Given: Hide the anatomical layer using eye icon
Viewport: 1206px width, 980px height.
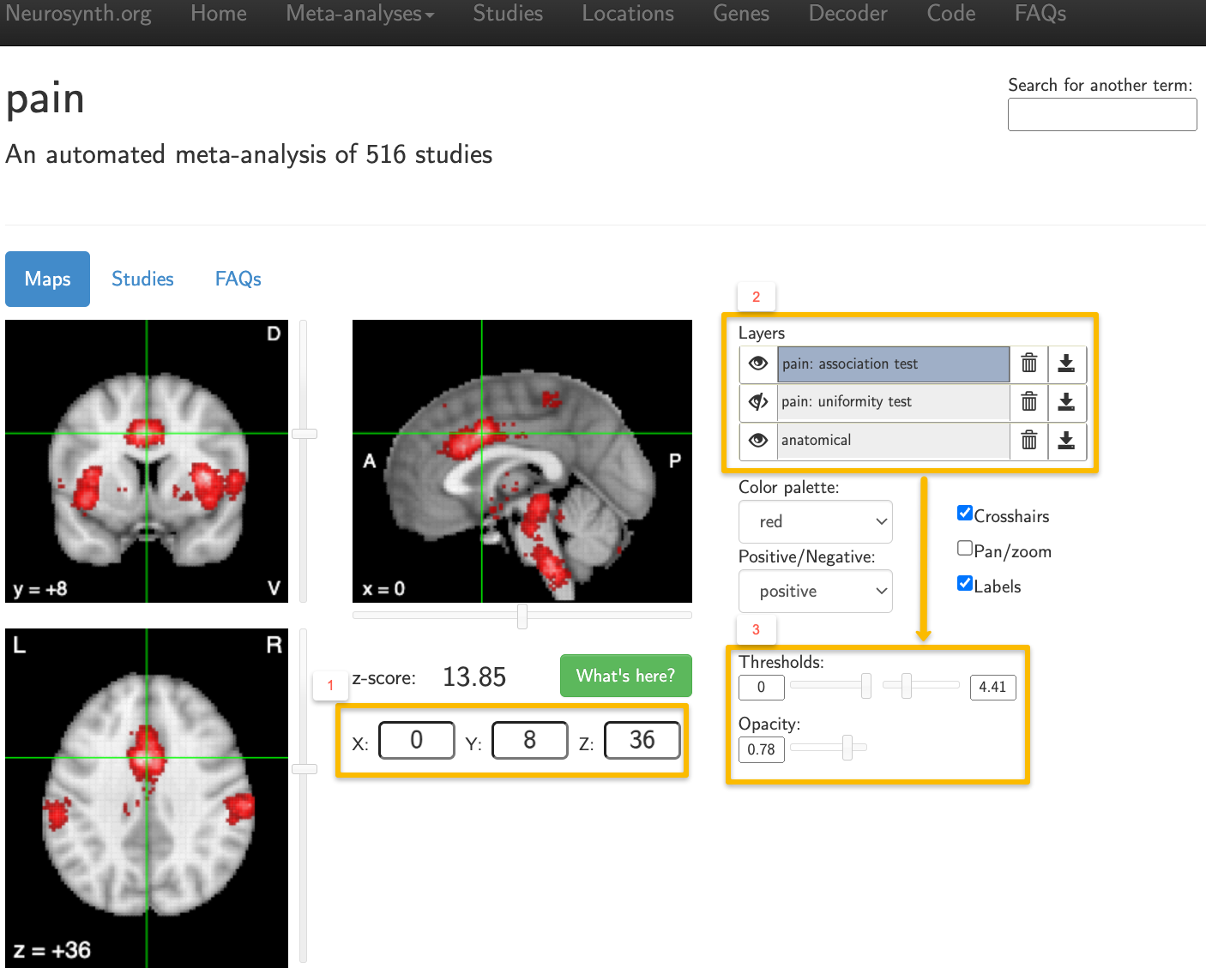Looking at the screenshot, I should tap(758, 440).
